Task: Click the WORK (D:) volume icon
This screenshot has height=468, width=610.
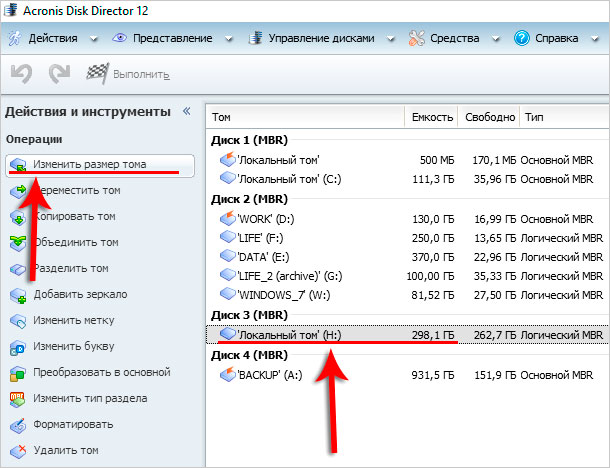Action: tap(228, 218)
